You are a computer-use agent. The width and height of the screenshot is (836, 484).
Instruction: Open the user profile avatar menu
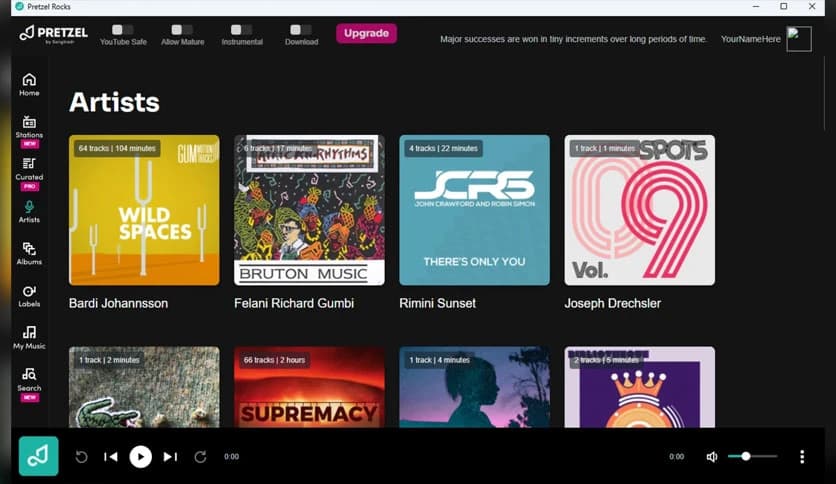798,39
